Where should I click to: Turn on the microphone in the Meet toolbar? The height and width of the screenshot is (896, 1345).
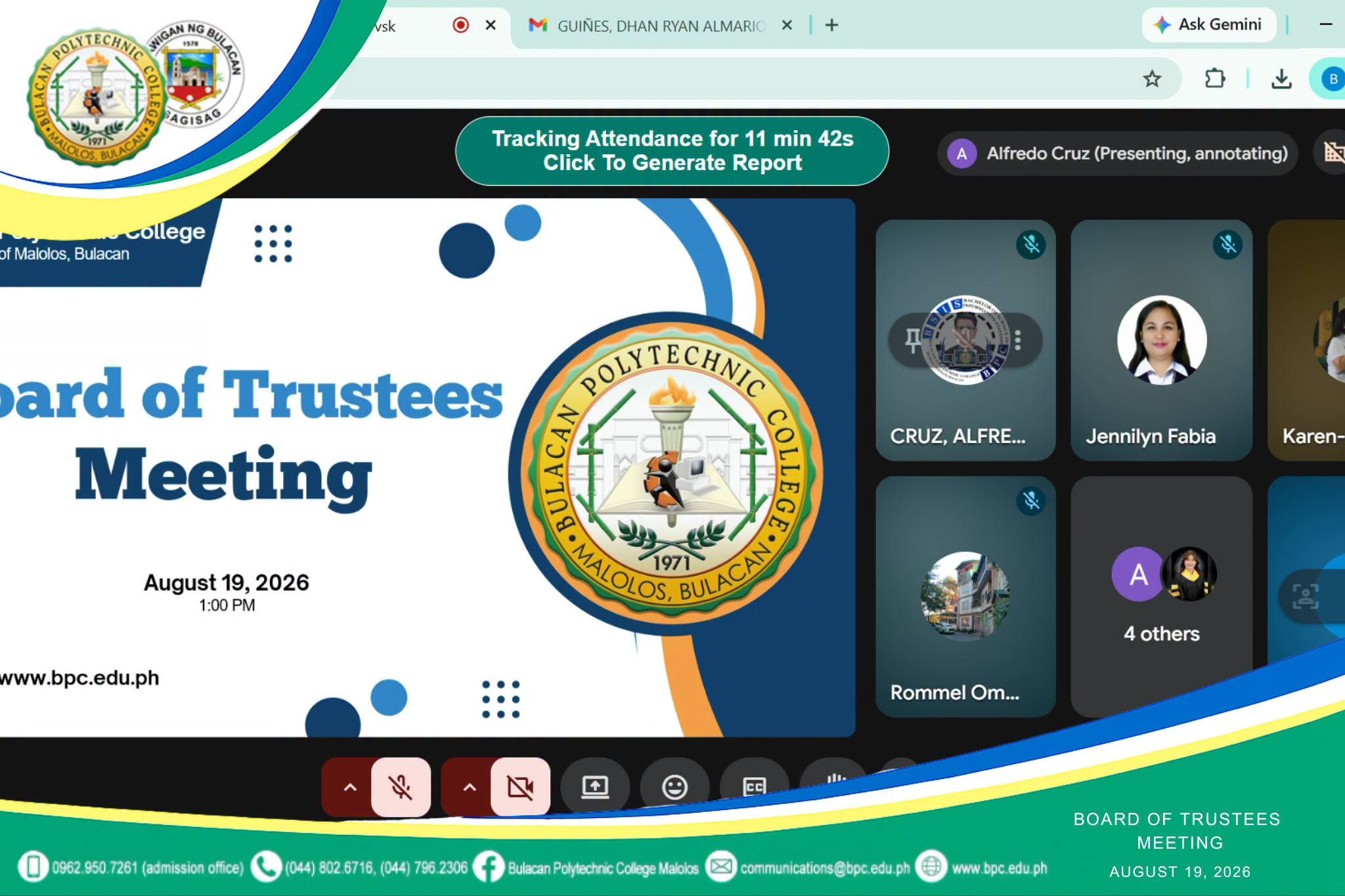pyautogui.click(x=401, y=786)
